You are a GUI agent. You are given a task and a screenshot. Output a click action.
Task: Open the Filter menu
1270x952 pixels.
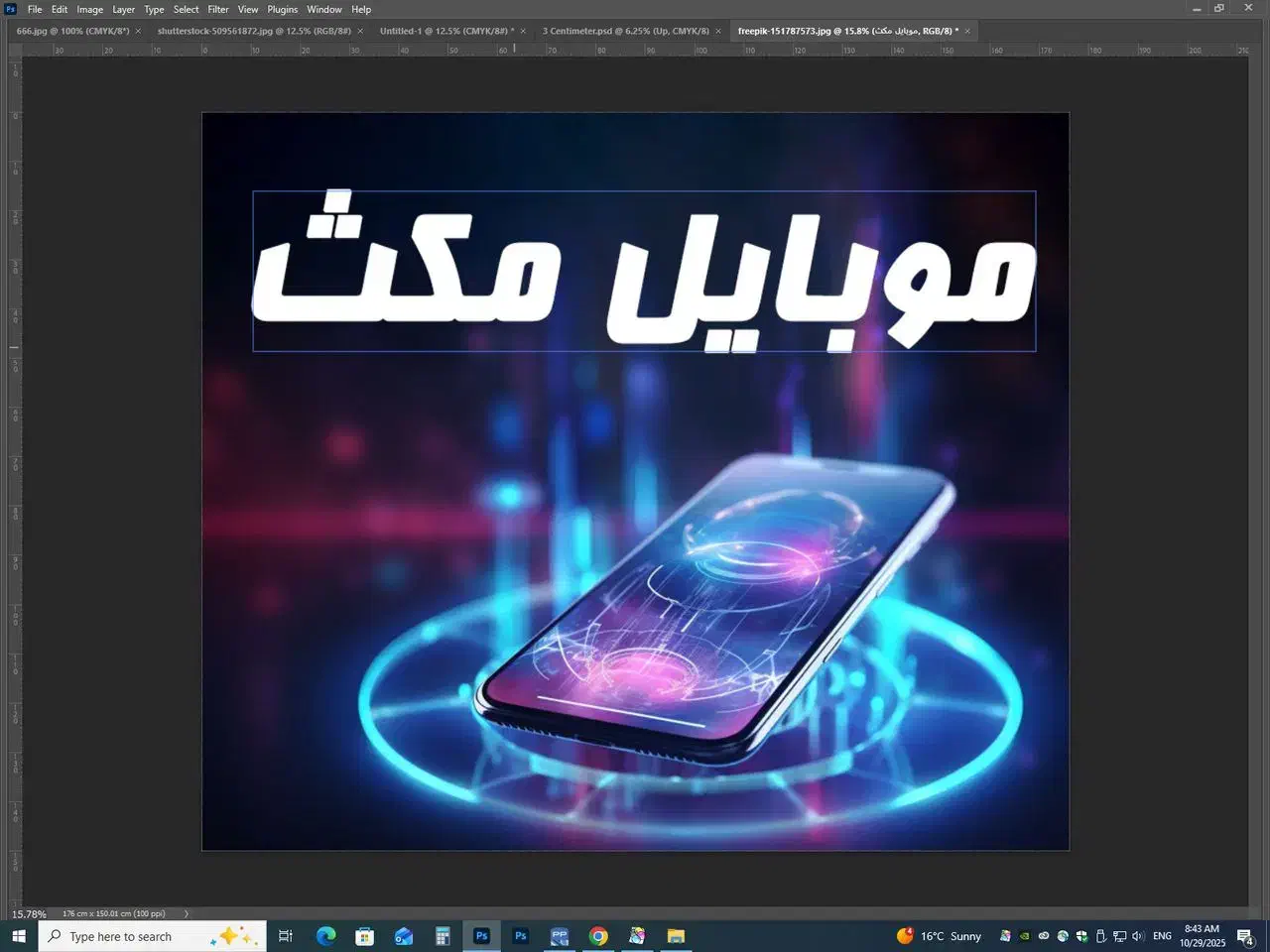tap(218, 9)
